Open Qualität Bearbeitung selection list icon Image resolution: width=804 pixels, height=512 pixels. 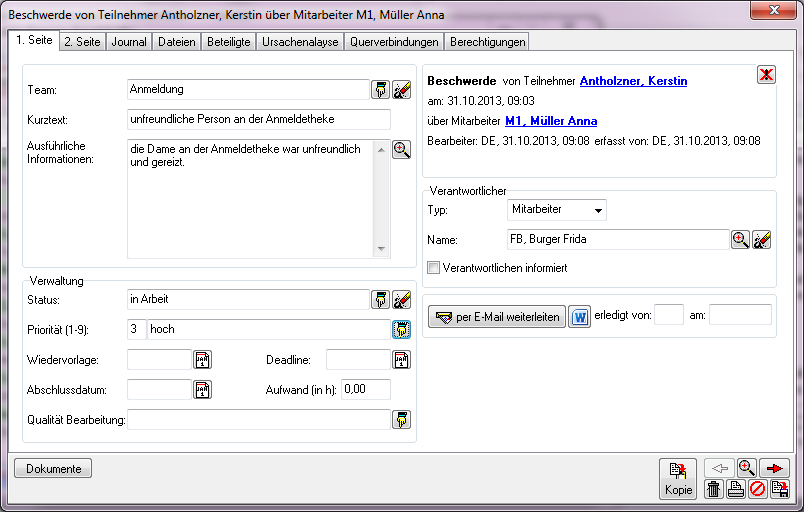point(401,420)
